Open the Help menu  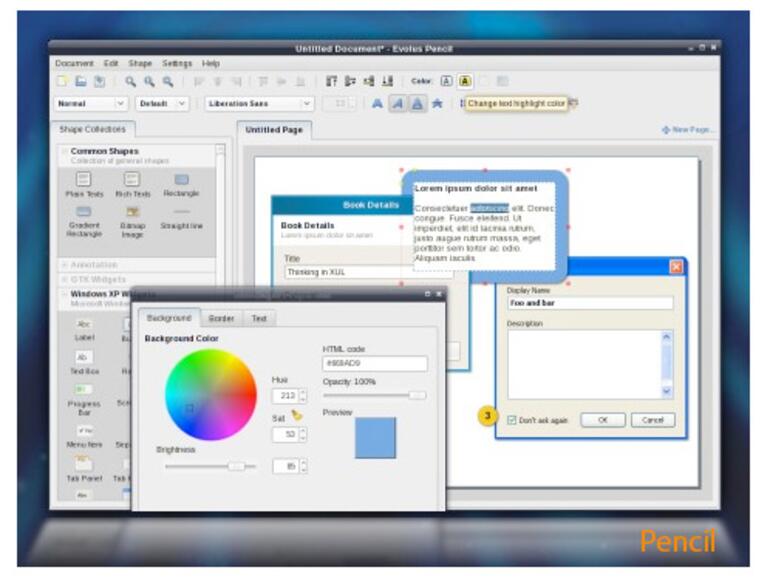click(211, 63)
